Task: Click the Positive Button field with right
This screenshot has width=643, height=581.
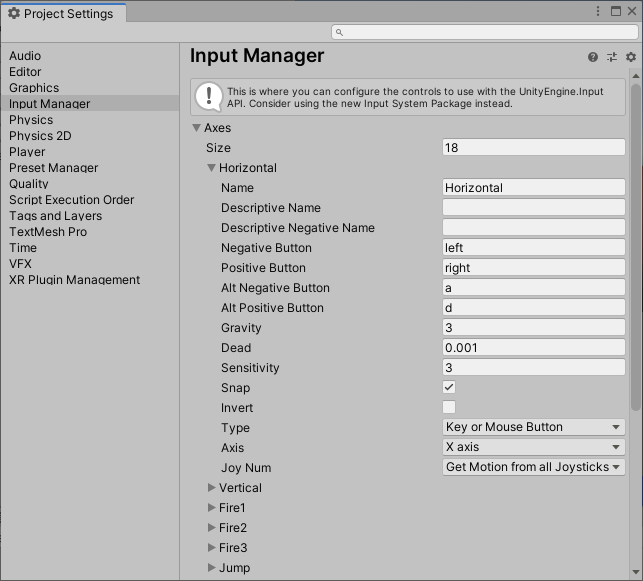Action: click(534, 267)
